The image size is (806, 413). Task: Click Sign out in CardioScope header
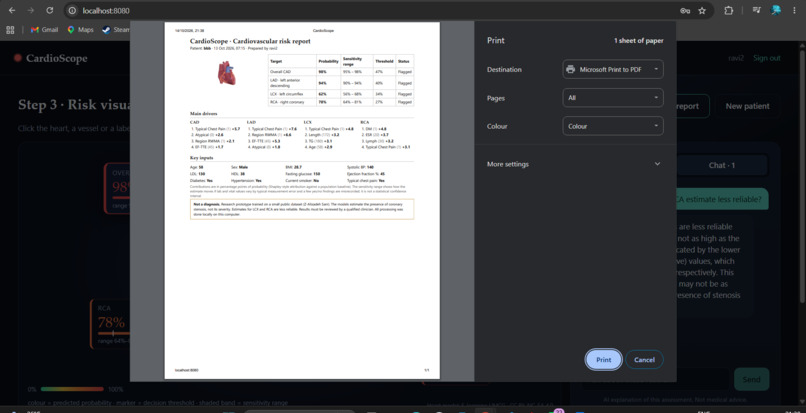(767, 58)
